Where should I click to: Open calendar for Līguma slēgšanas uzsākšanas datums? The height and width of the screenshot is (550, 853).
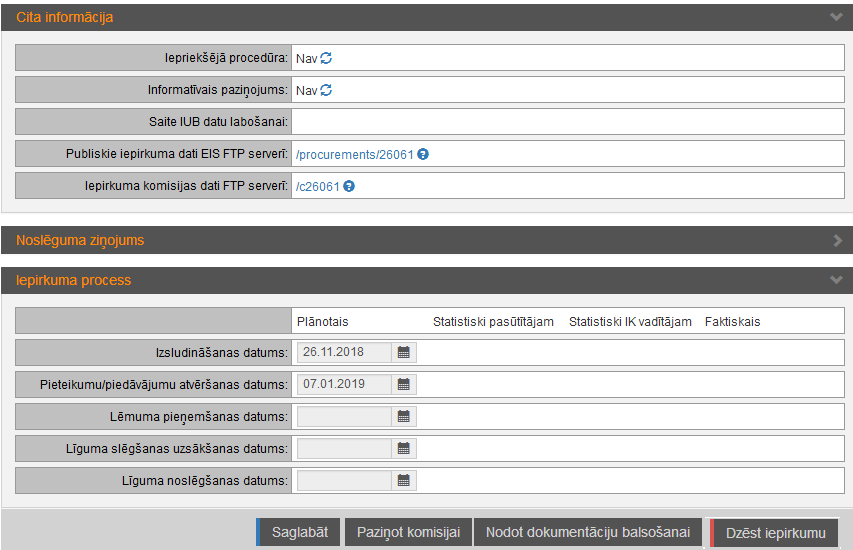404,448
